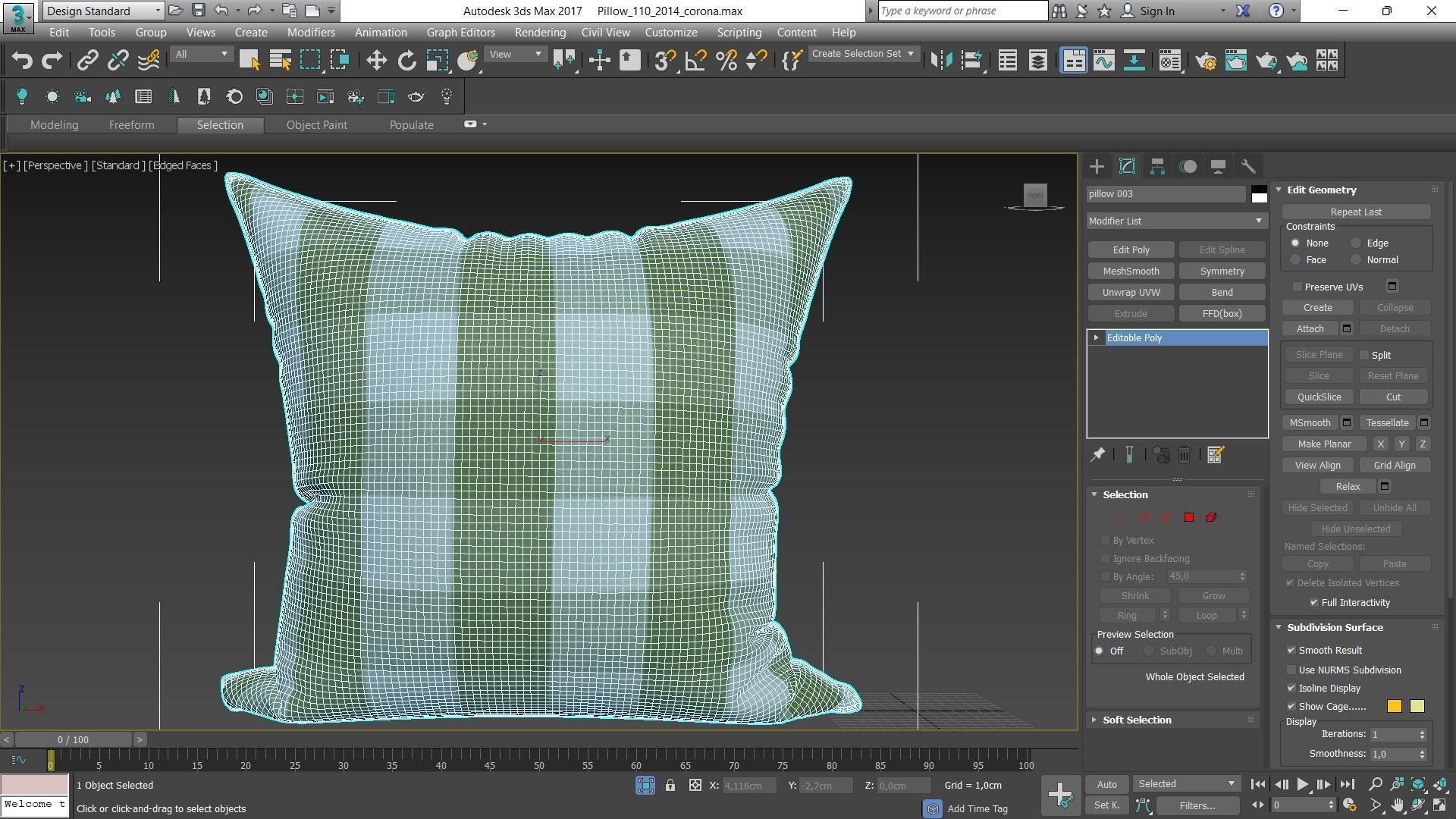The image size is (1456, 819).
Task: Activate the Select and Scale tool
Action: [x=437, y=61]
